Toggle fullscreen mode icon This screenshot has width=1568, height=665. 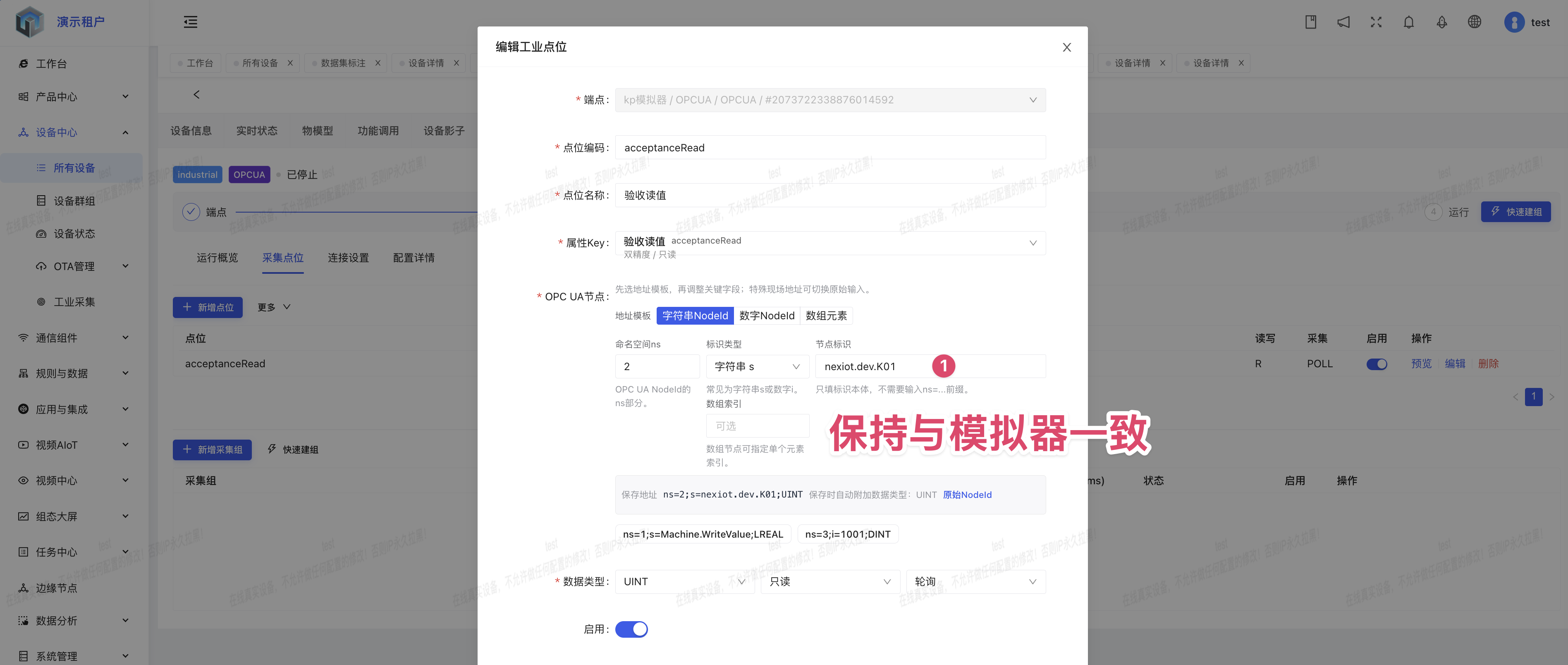pyautogui.click(x=1376, y=22)
